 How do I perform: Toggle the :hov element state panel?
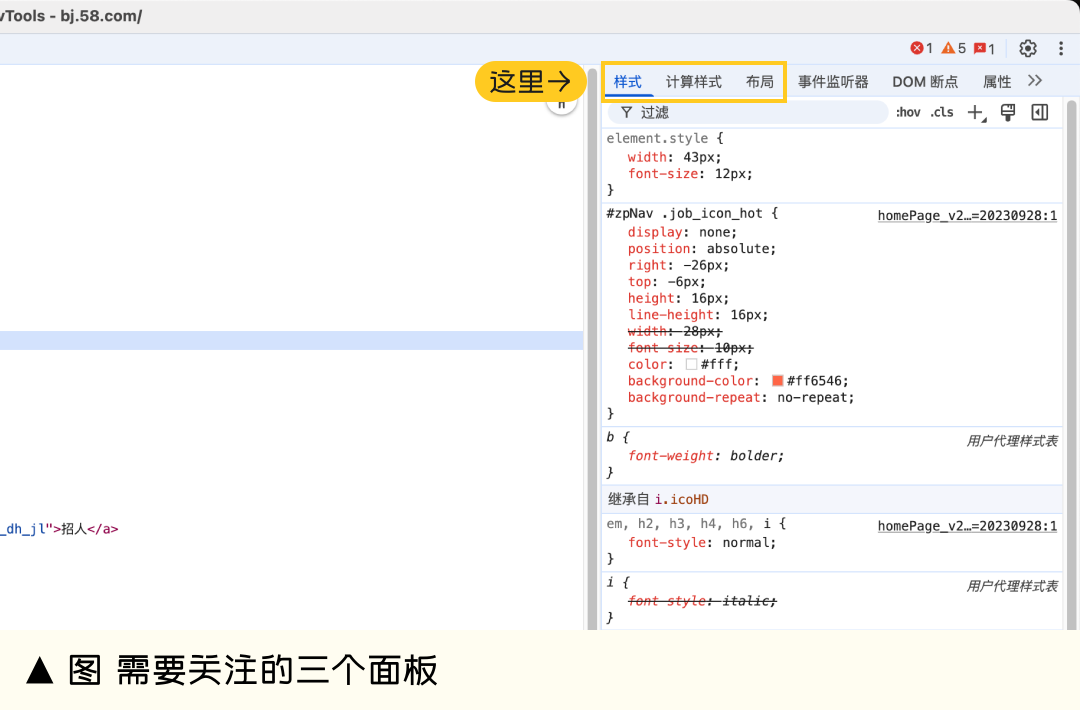coord(908,113)
